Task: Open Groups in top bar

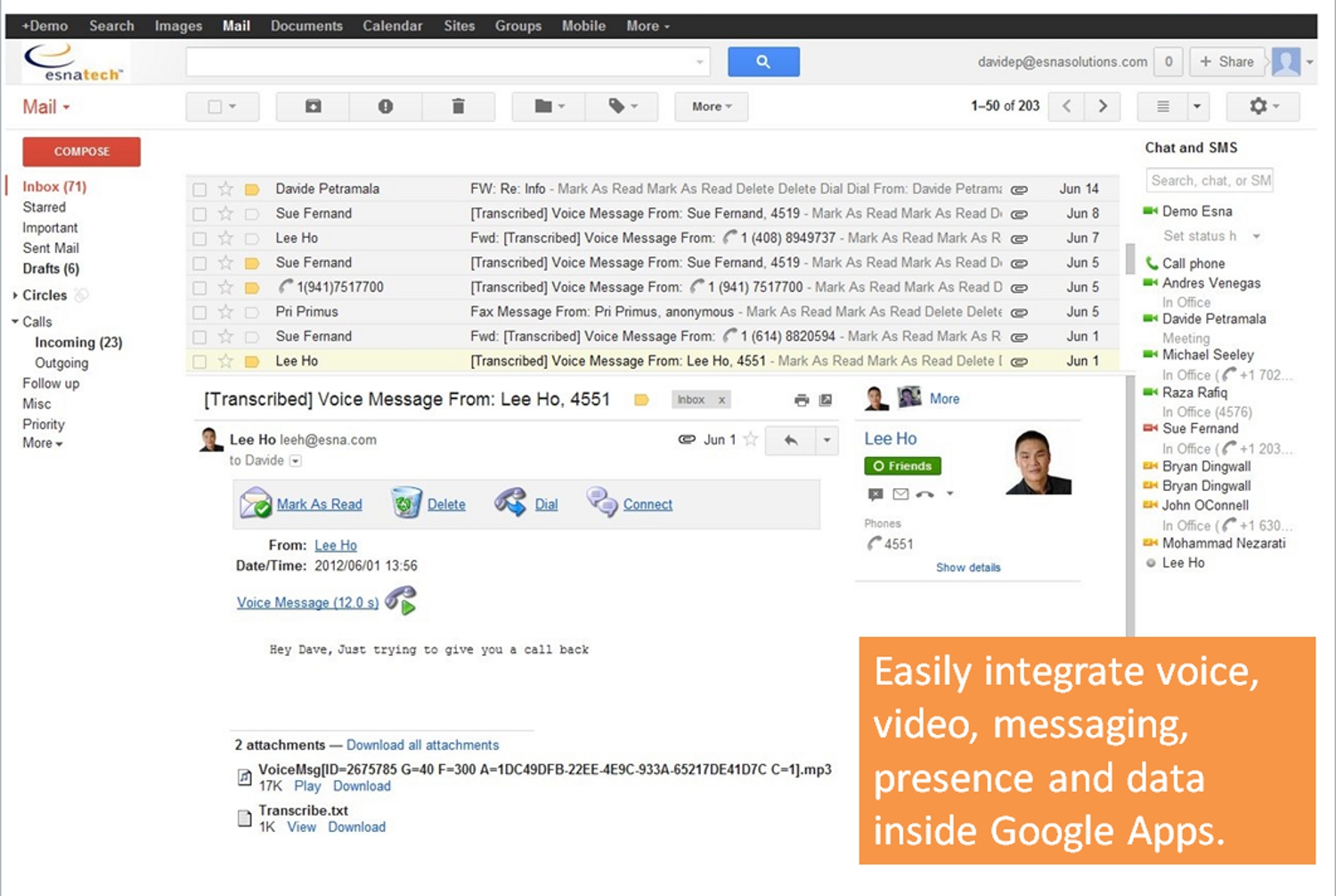Action: (x=518, y=26)
